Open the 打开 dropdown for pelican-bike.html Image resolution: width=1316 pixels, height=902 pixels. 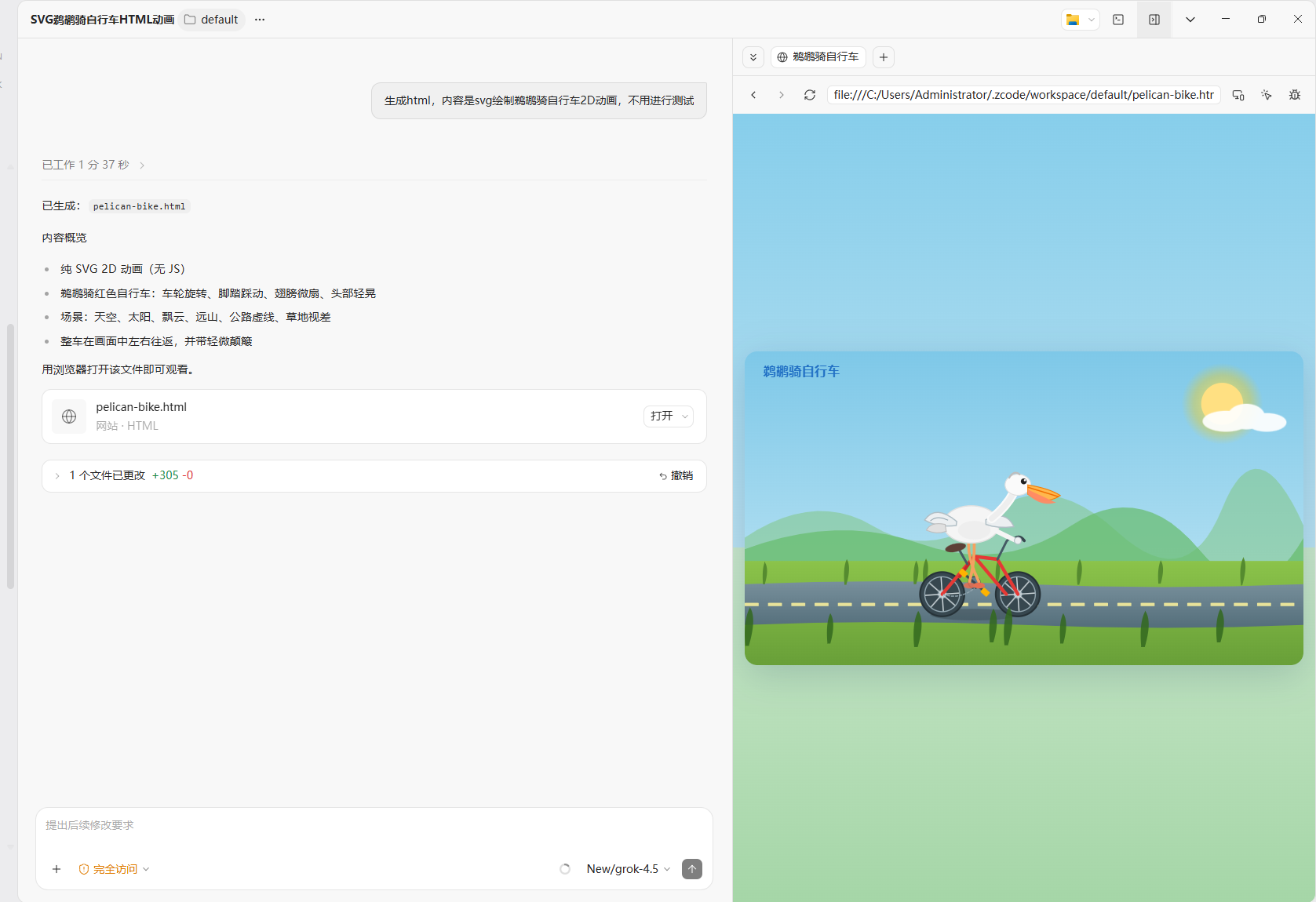pos(669,416)
